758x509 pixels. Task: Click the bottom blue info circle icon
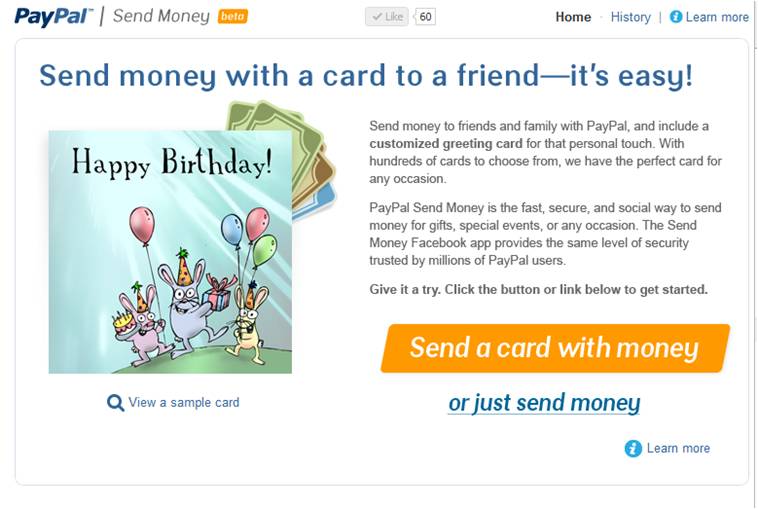pos(633,449)
